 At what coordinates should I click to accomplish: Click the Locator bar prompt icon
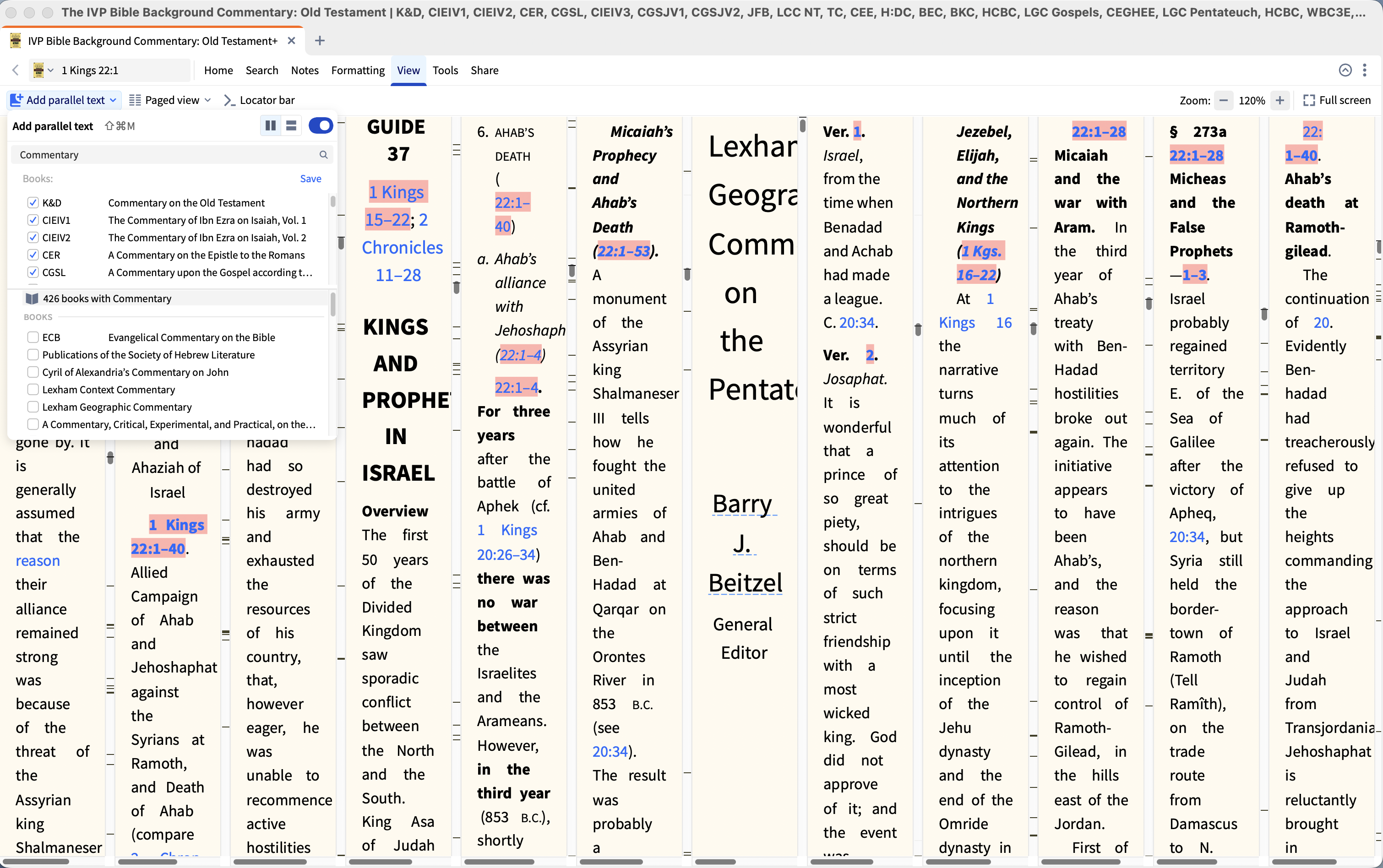229,100
